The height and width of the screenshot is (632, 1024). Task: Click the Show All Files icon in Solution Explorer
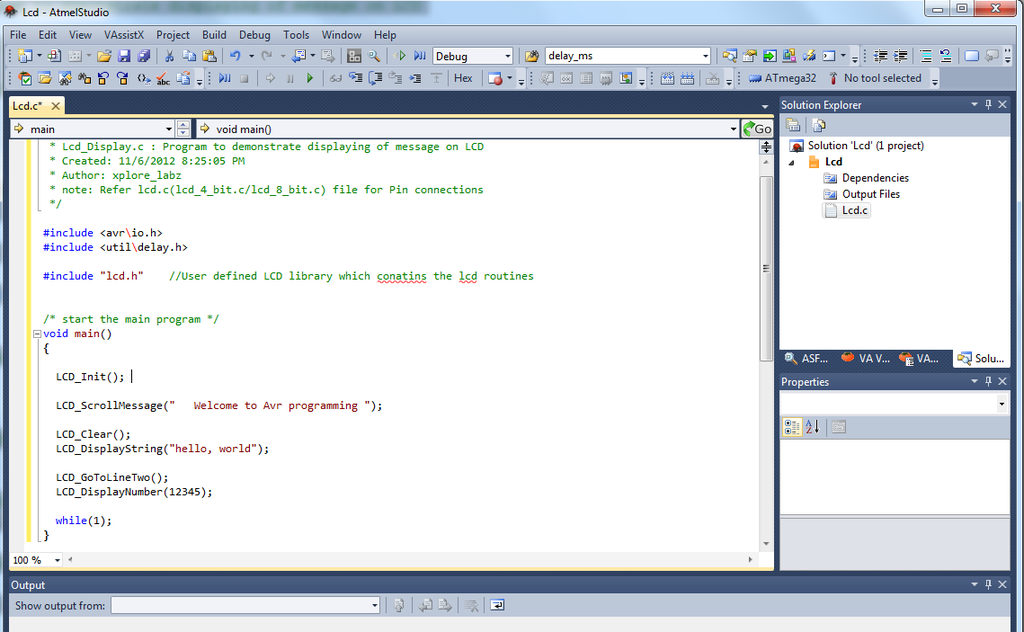coord(818,125)
